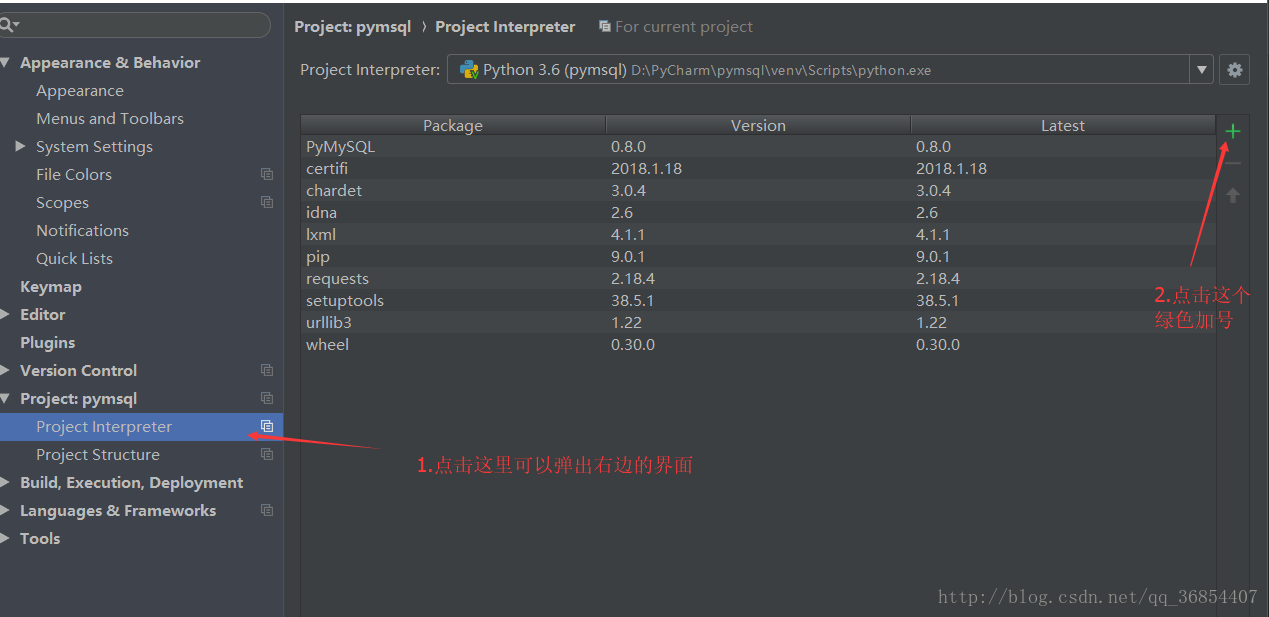This screenshot has height=617, width=1269.
Task: Expand the Languages & Frameworks section
Action: click(x=7, y=510)
